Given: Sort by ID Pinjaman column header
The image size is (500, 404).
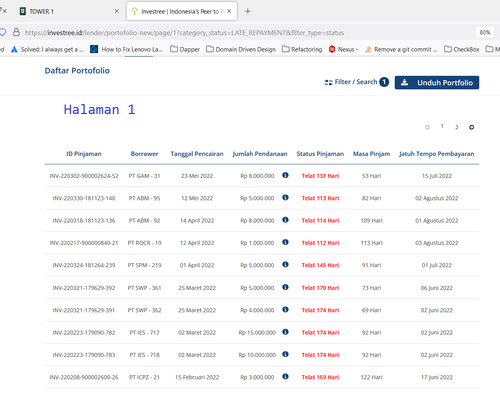Looking at the screenshot, I should tap(84, 154).
